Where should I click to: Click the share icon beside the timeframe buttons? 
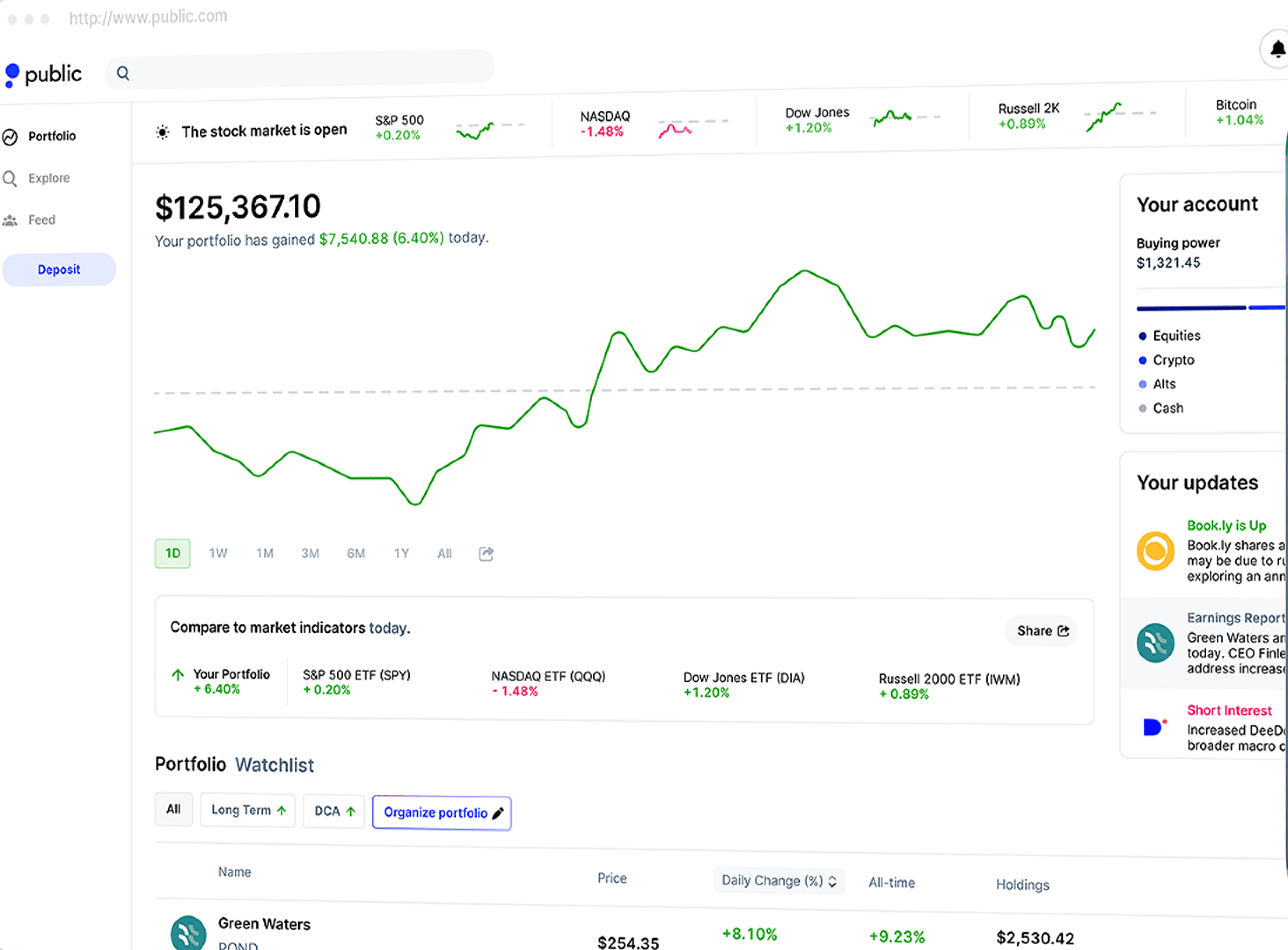pos(486,553)
